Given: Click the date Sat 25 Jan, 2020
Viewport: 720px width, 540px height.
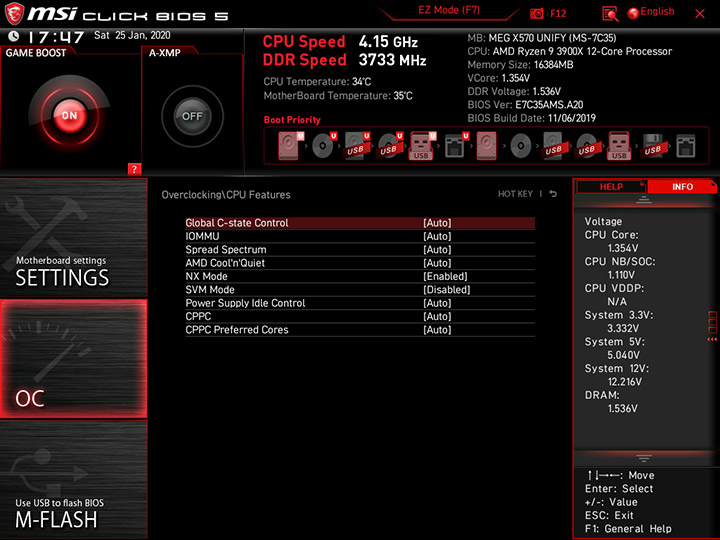Looking at the screenshot, I should coord(132,35).
